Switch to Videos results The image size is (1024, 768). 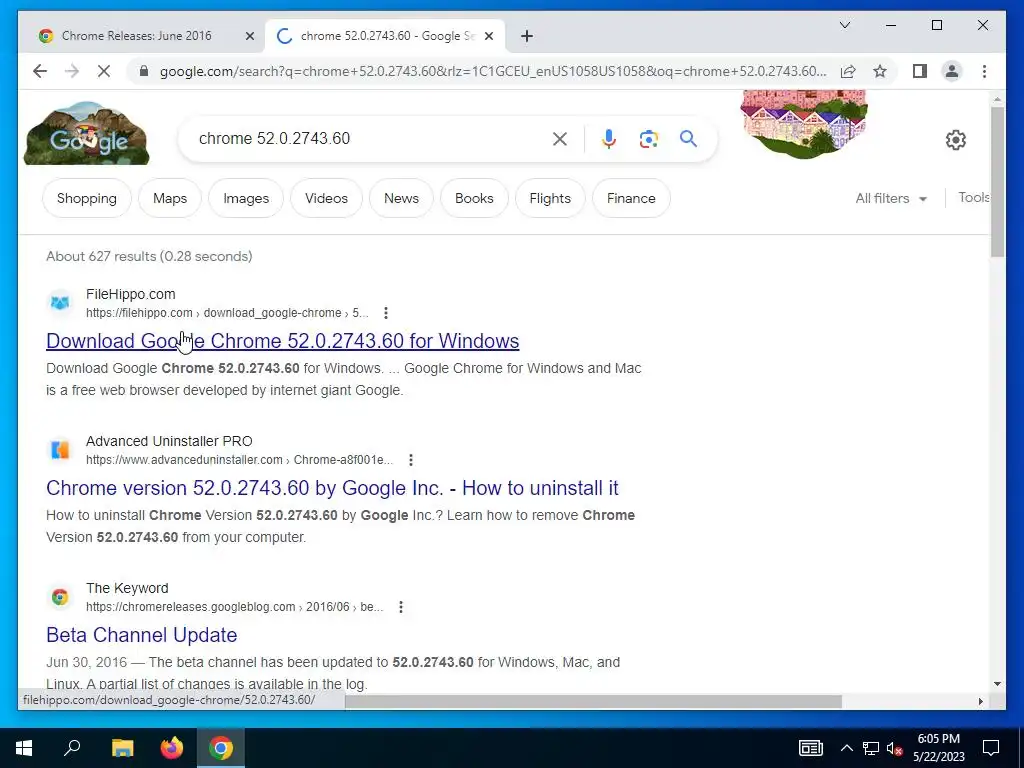click(326, 198)
